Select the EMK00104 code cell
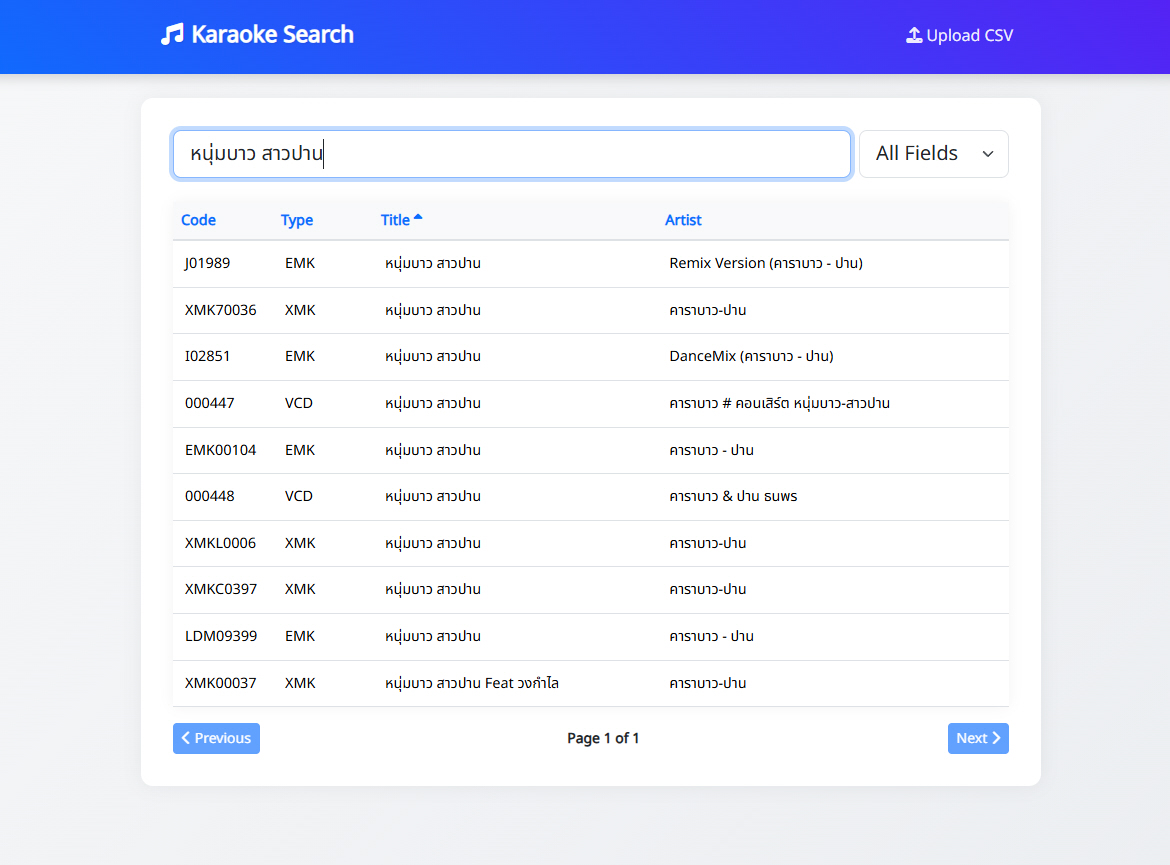 (221, 451)
